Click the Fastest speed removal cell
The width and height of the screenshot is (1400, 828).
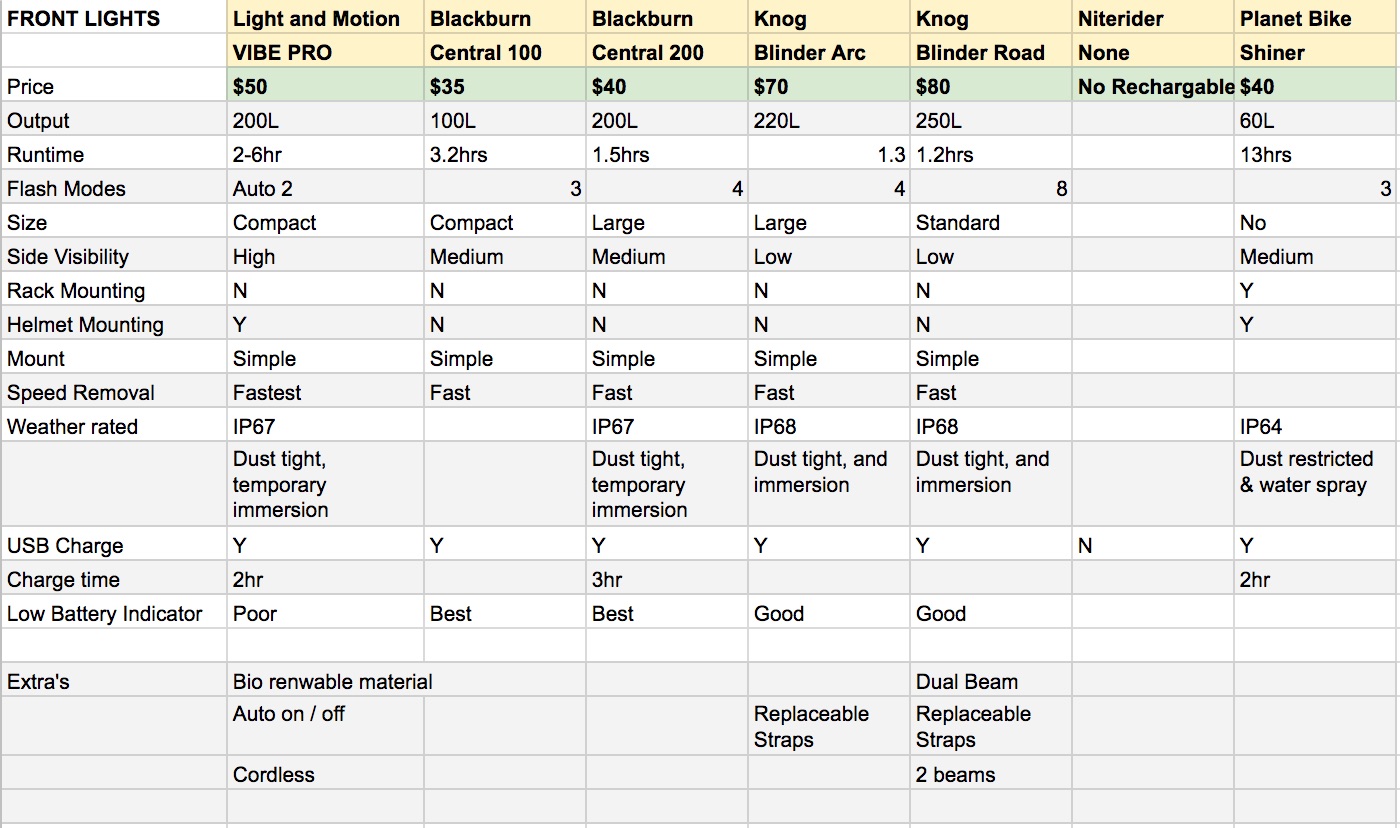[326, 392]
